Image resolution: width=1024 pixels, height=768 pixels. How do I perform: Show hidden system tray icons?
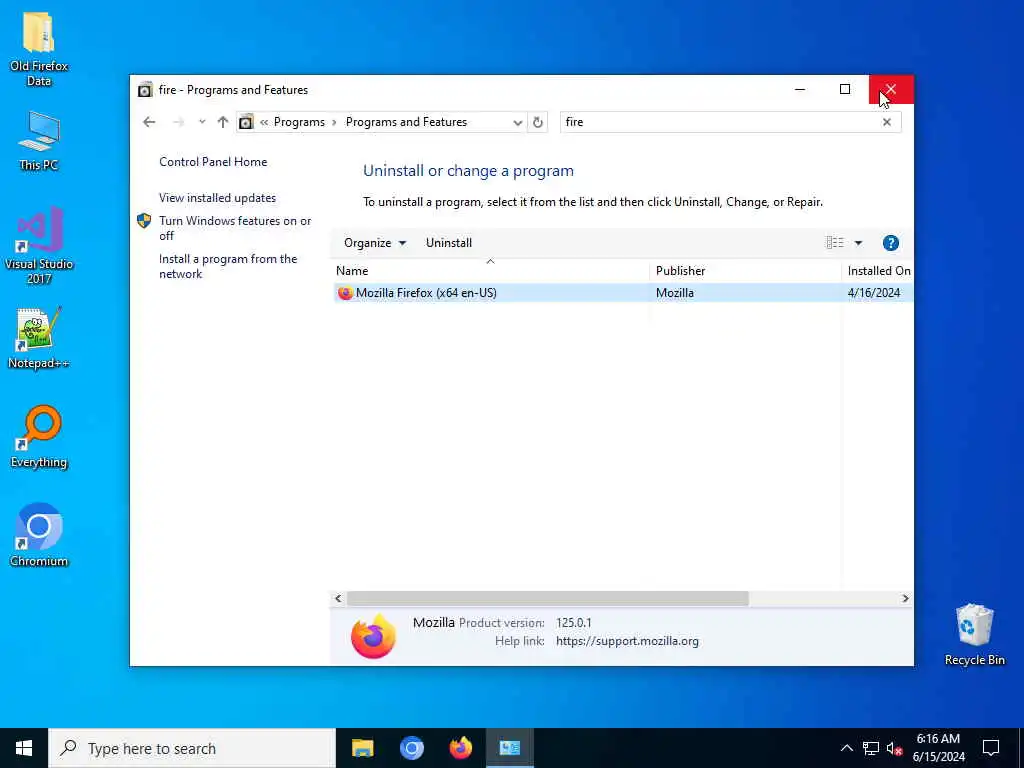[846, 748]
